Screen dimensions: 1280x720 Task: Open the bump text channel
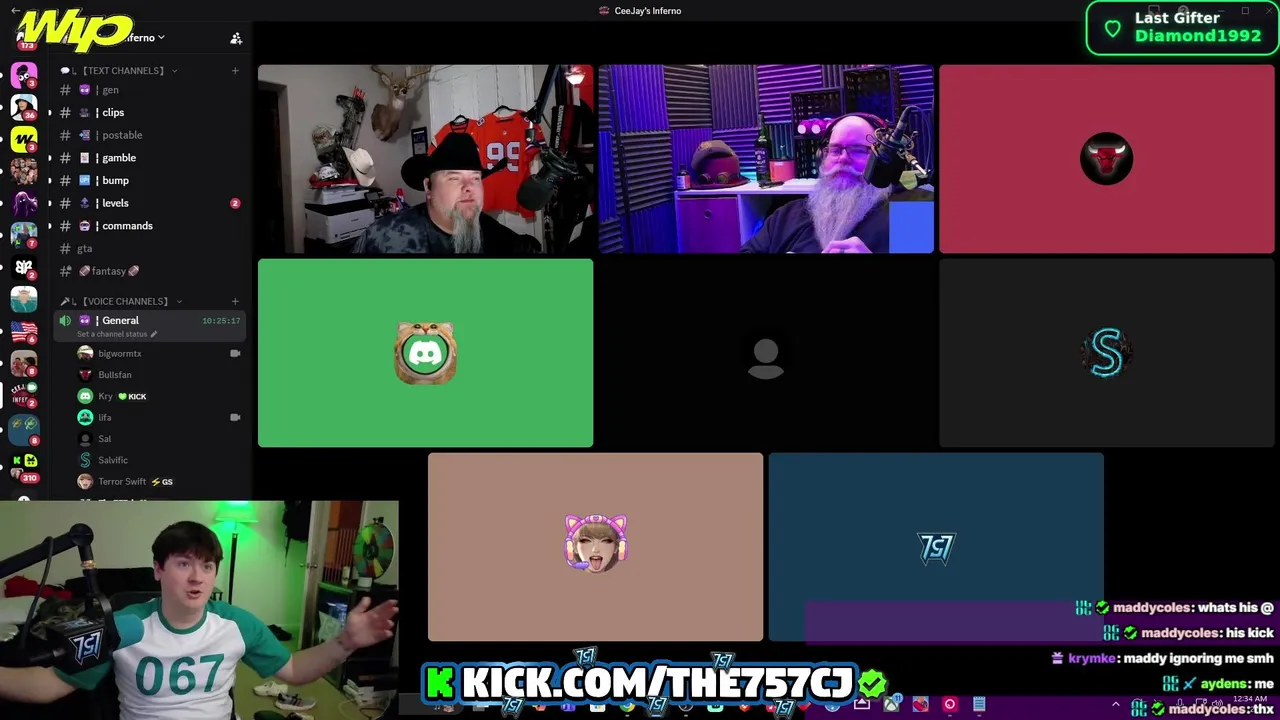pyautogui.click(x=150, y=180)
